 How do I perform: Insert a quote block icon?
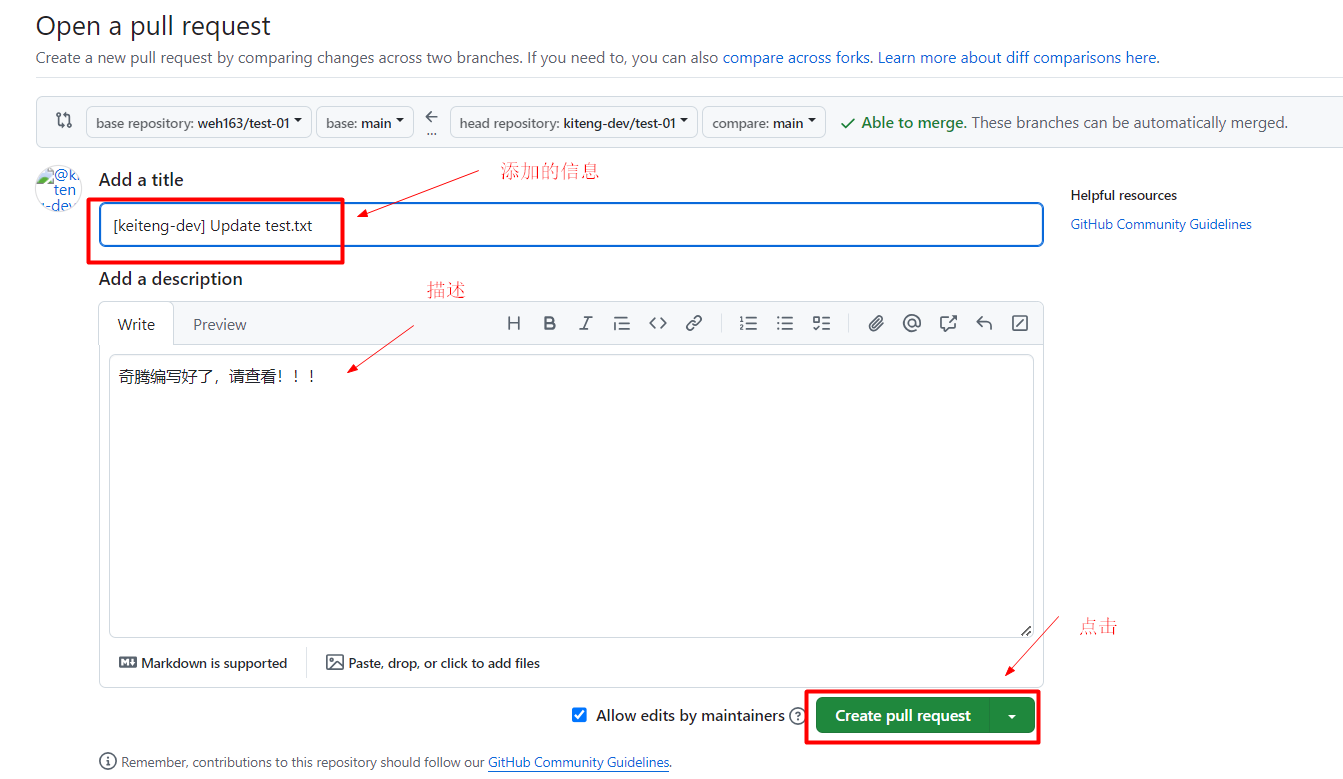pyautogui.click(x=621, y=323)
